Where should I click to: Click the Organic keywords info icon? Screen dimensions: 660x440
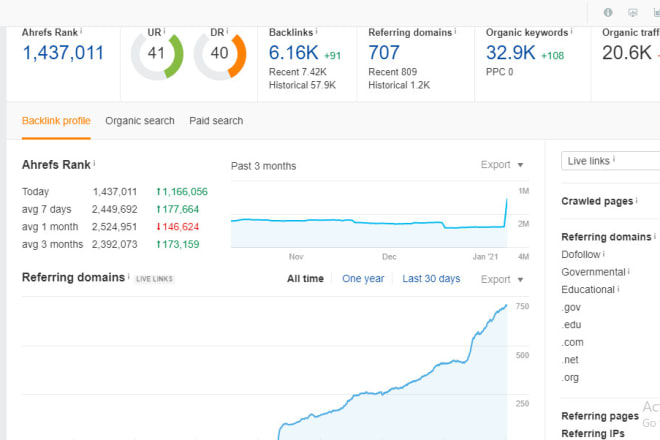click(571, 31)
